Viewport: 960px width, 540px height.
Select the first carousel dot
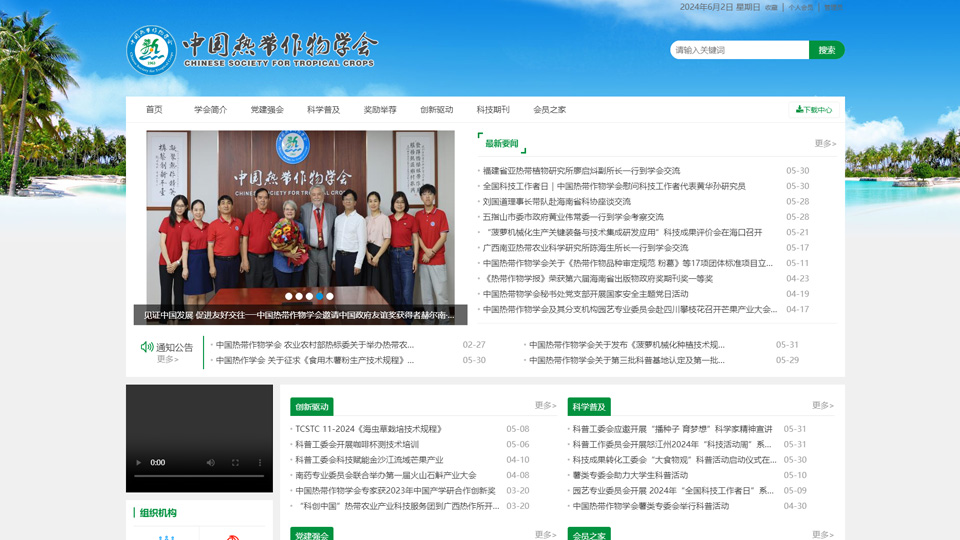pos(288,296)
